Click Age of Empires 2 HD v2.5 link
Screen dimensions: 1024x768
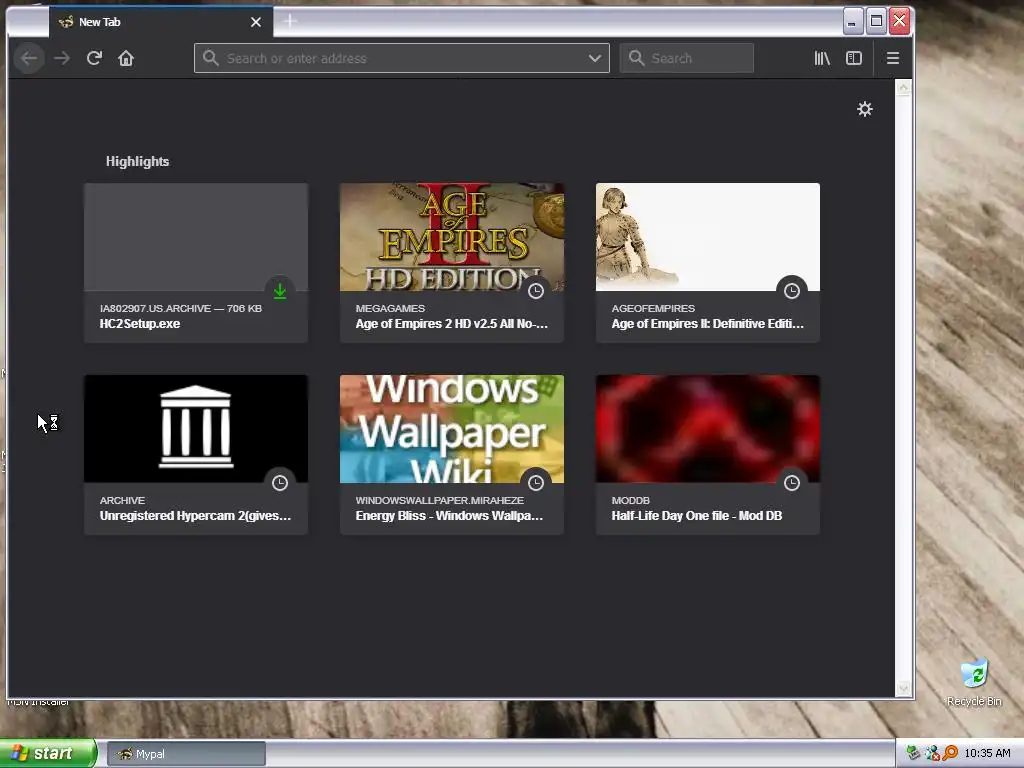452,324
